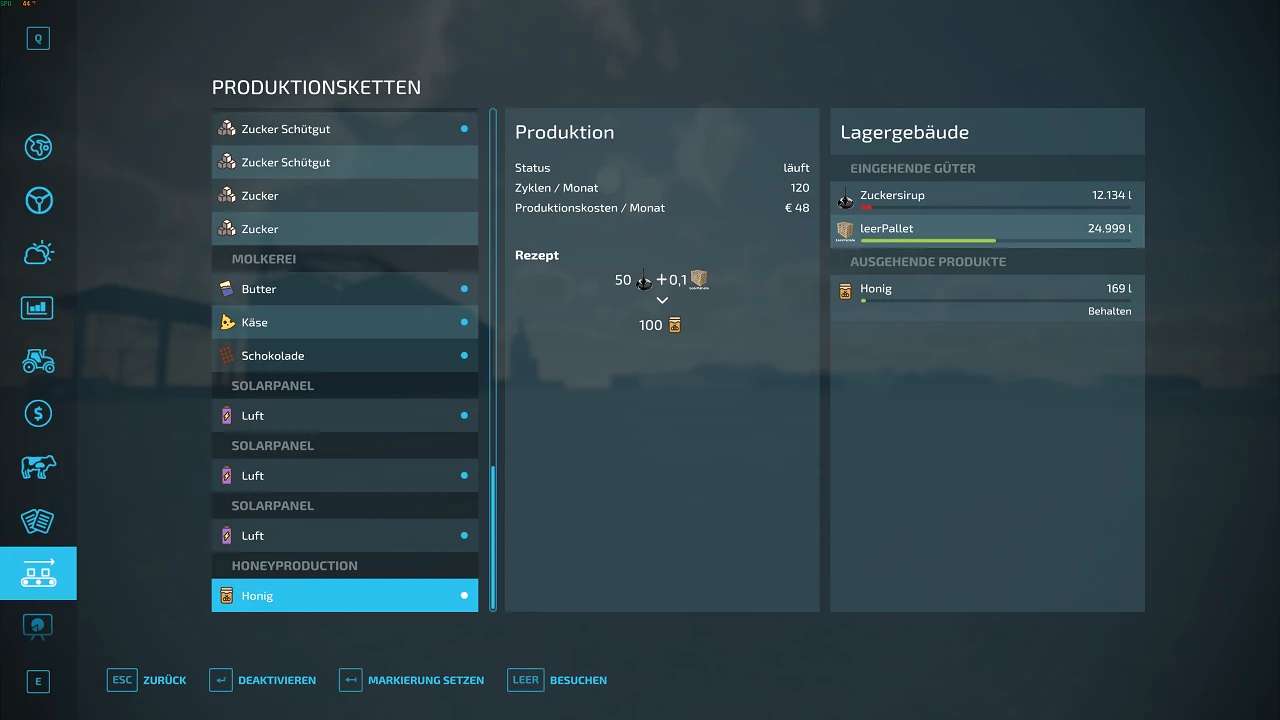Select the first Zucker Schüttgut entry
1280x720 pixels.
point(344,129)
